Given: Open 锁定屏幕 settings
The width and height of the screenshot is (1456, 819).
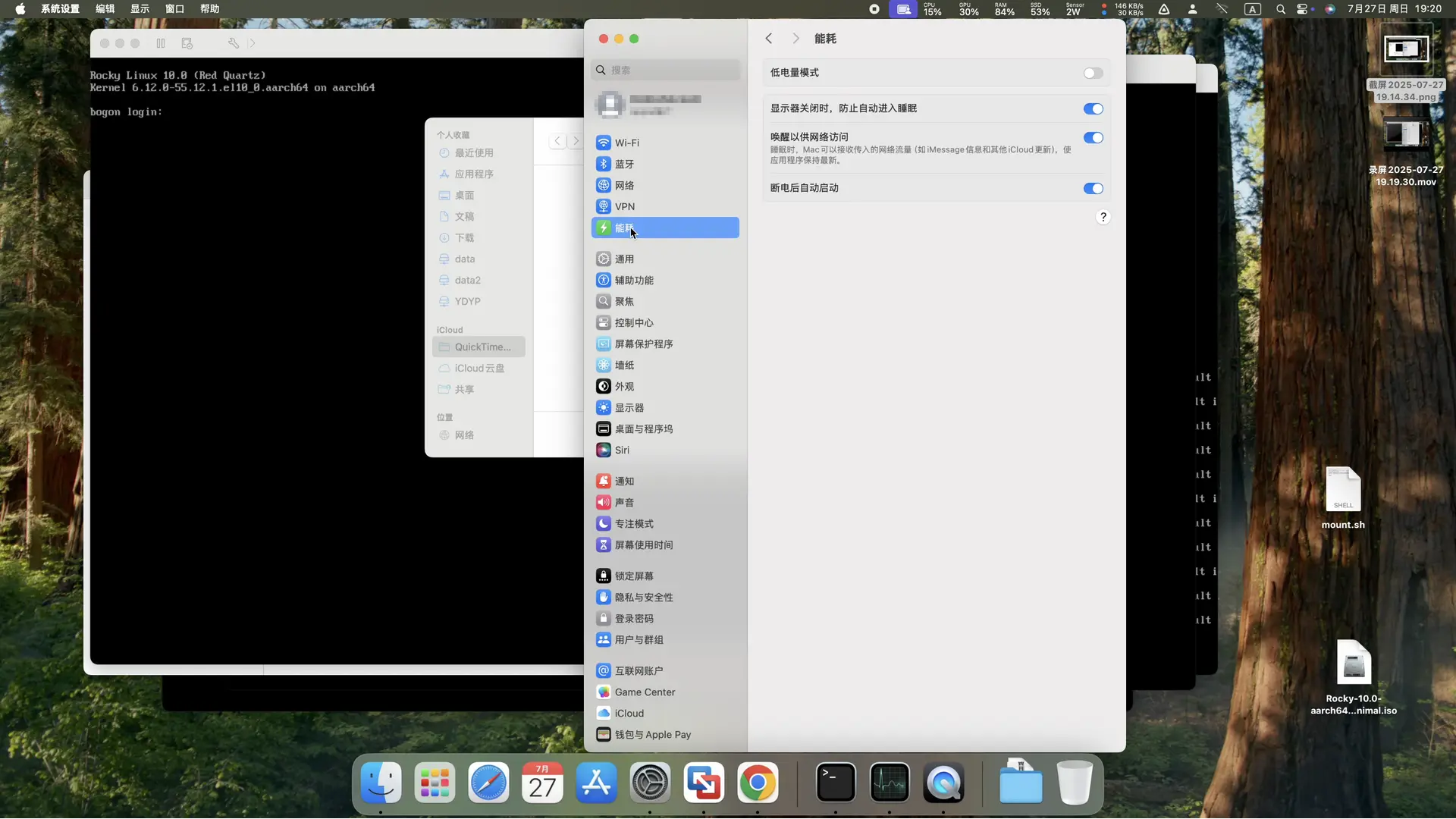Looking at the screenshot, I should tap(665, 576).
